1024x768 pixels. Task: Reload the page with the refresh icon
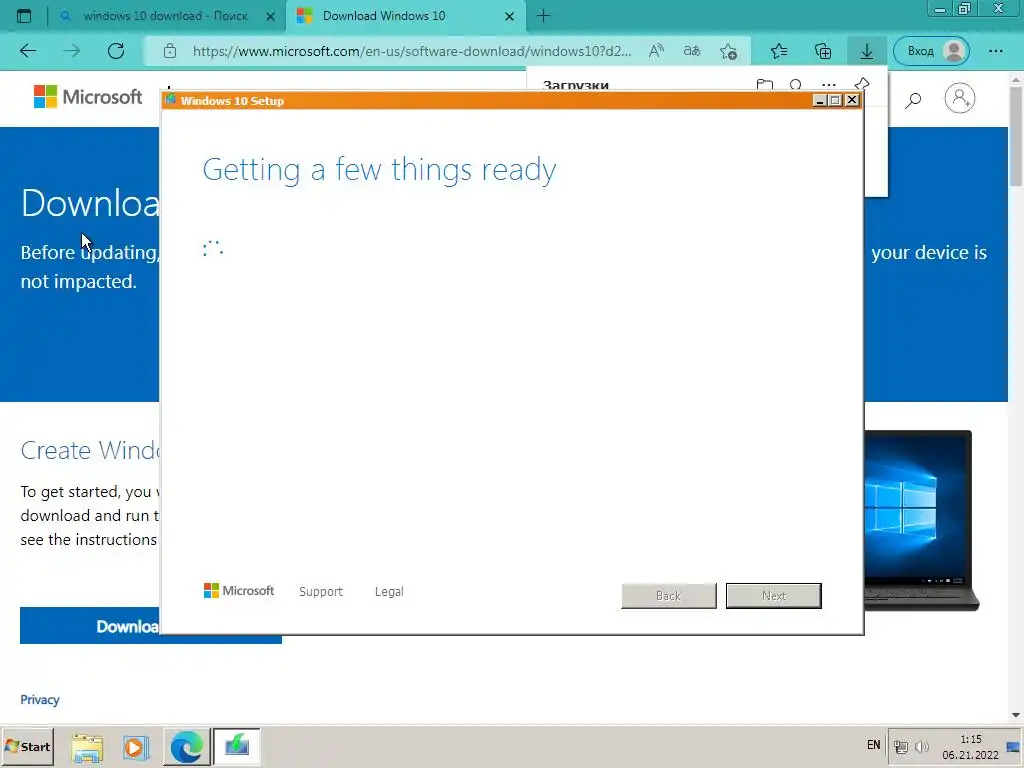pyautogui.click(x=116, y=51)
